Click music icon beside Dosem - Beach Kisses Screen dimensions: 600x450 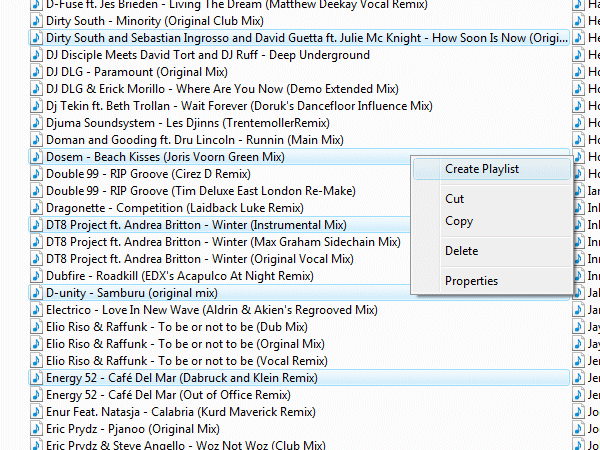pos(36,157)
